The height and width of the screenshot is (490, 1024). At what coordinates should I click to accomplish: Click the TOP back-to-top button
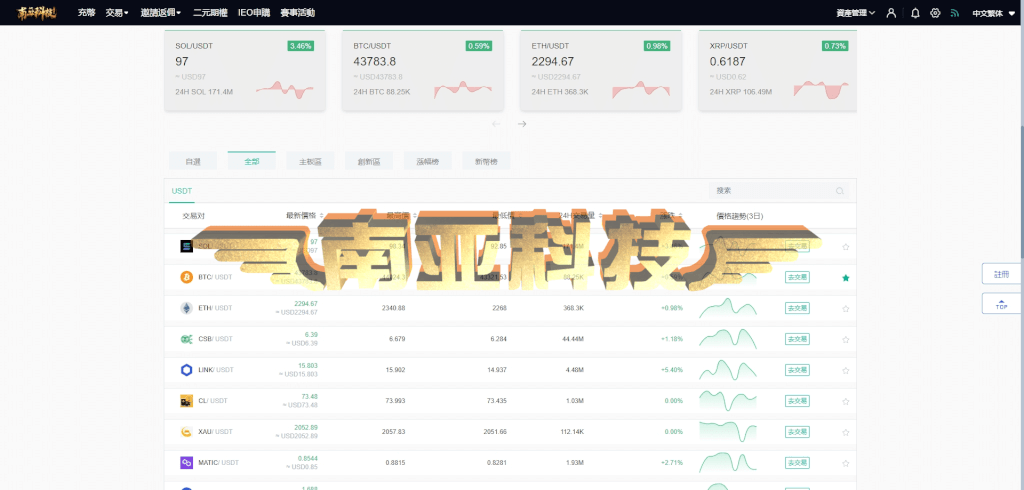click(x=1001, y=303)
